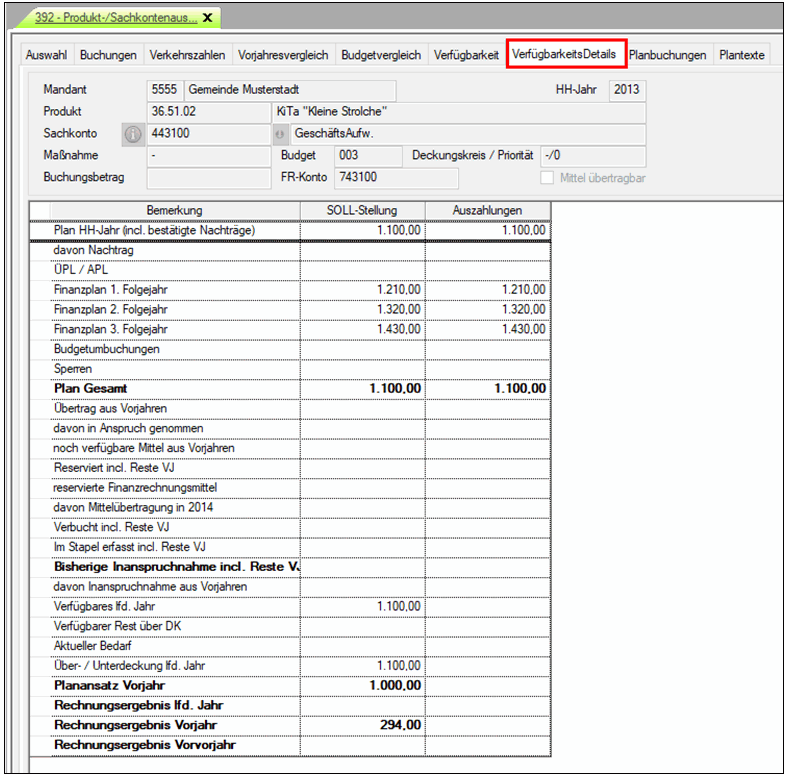Click the SOLL-Stellung column header
The image size is (785, 775).
[362, 210]
